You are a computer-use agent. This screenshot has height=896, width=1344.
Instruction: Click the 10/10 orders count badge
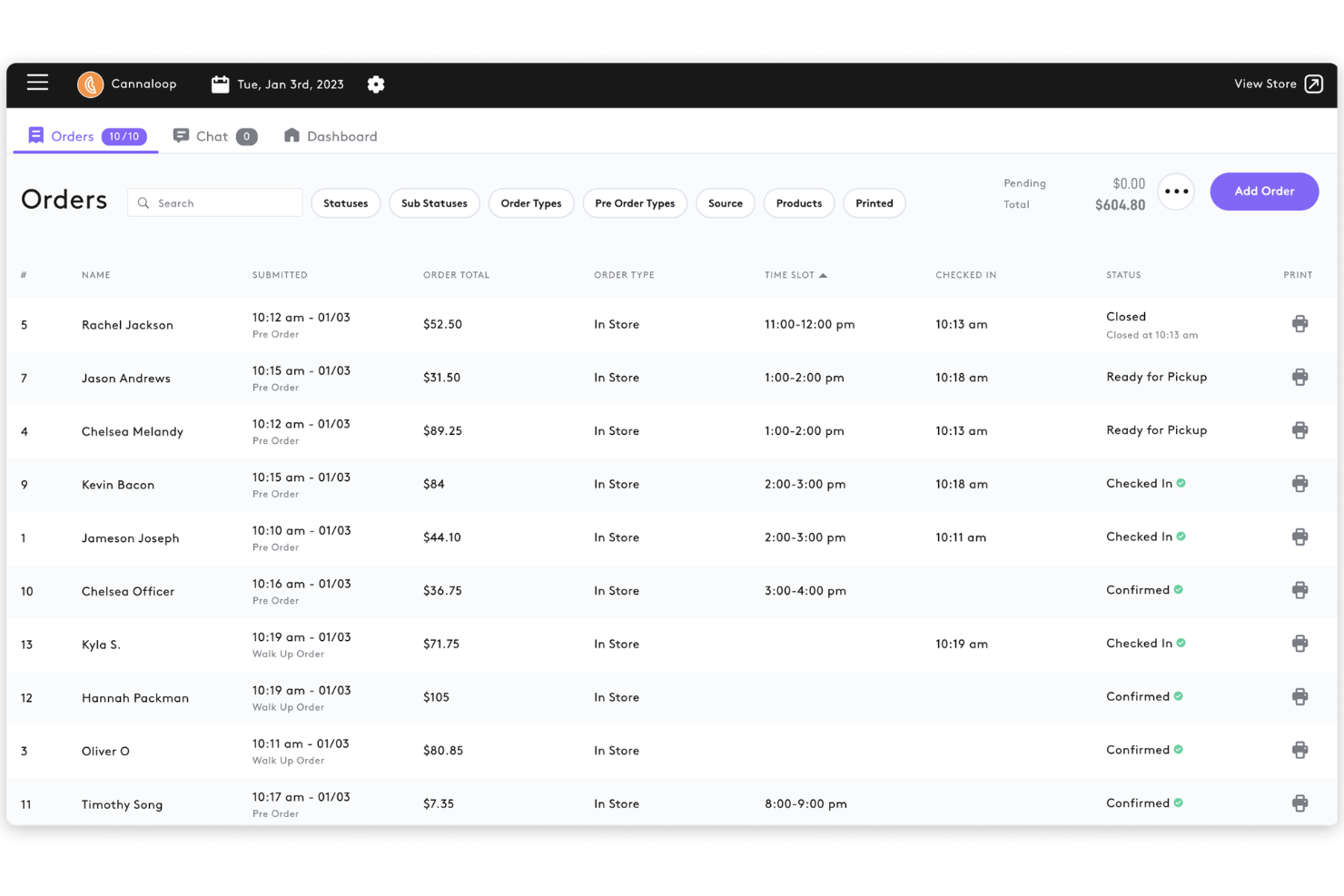[x=124, y=136]
